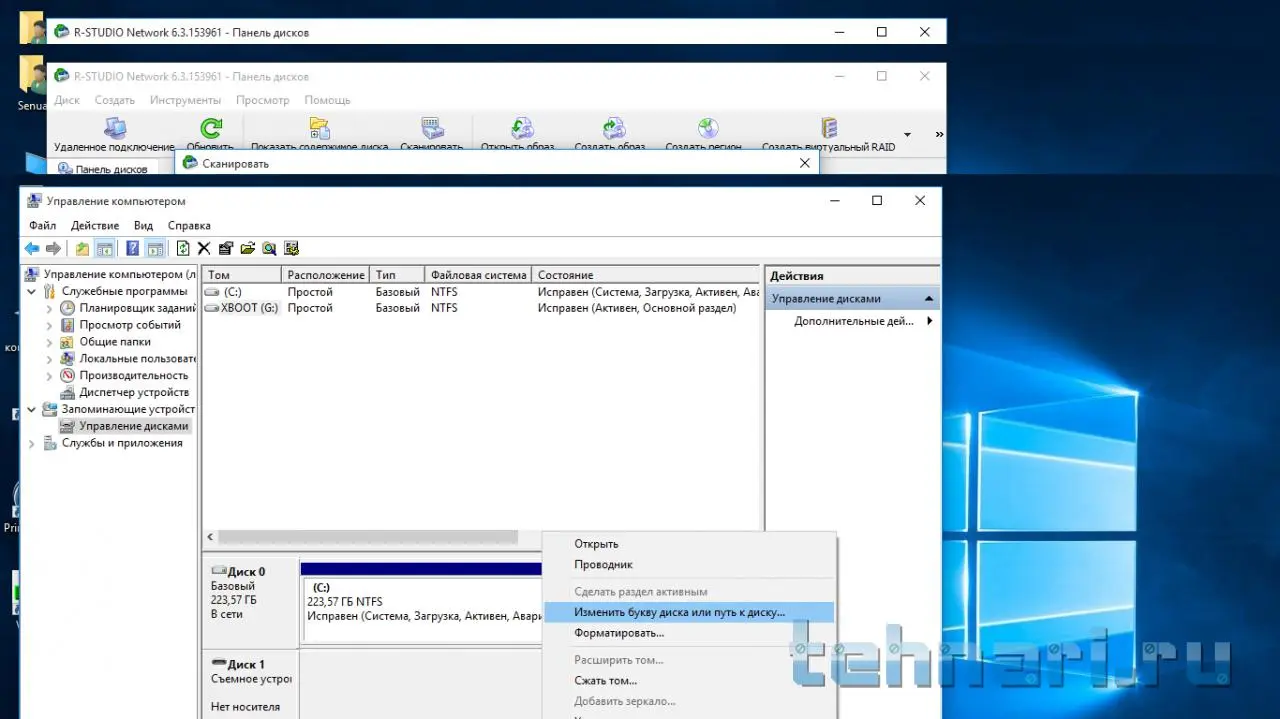Click the Create virtual RAID icon
This screenshot has height=719, width=1280.
(828, 129)
